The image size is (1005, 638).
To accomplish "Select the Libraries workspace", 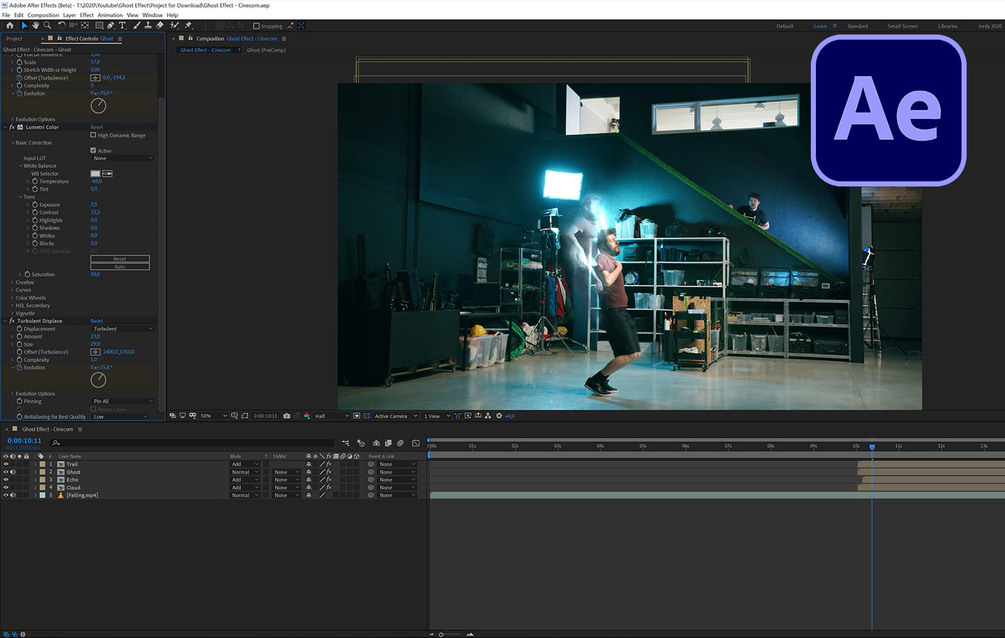I will (947, 26).
